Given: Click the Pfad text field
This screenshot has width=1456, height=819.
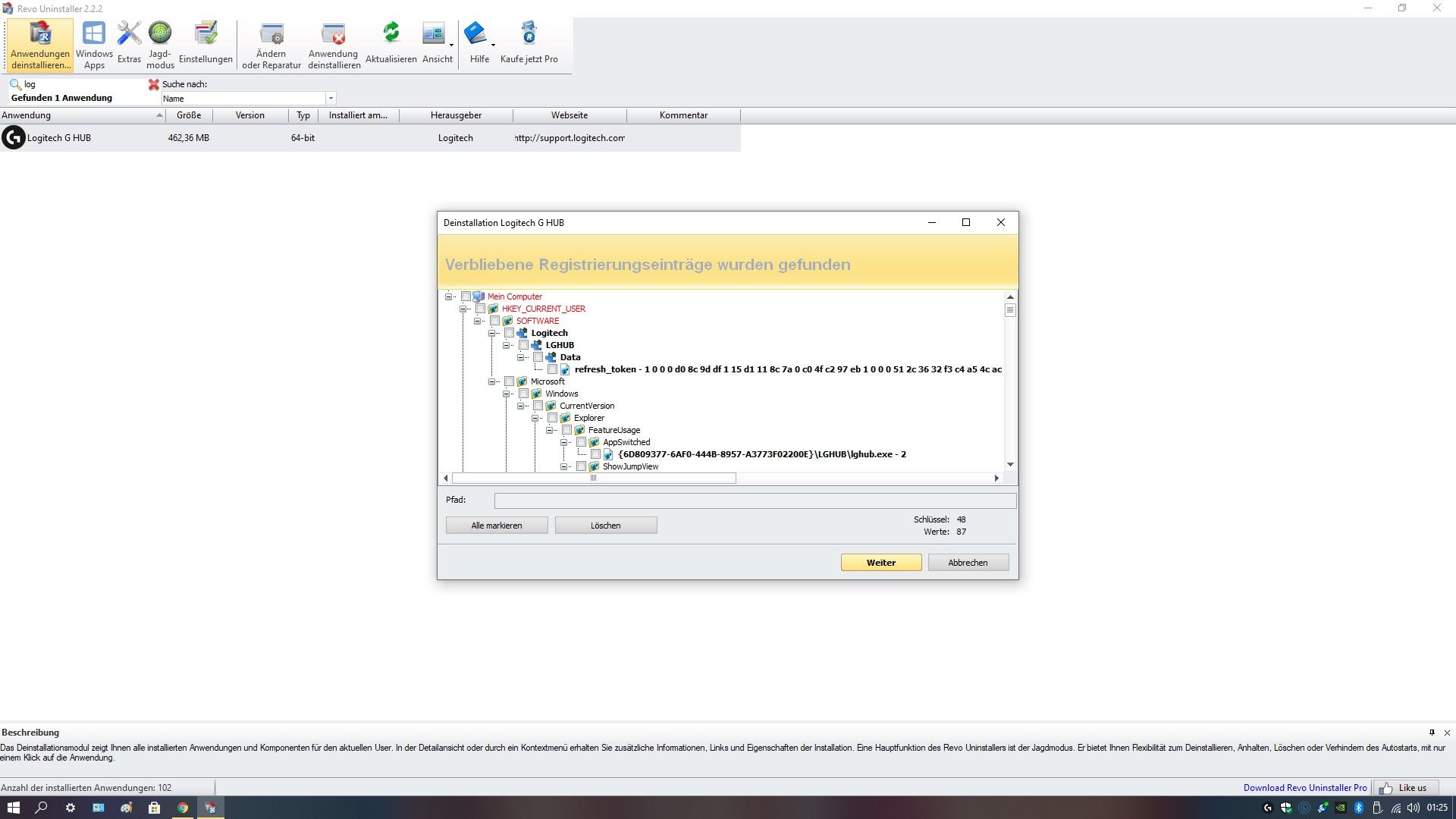Looking at the screenshot, I should click(x=755, y=500).
